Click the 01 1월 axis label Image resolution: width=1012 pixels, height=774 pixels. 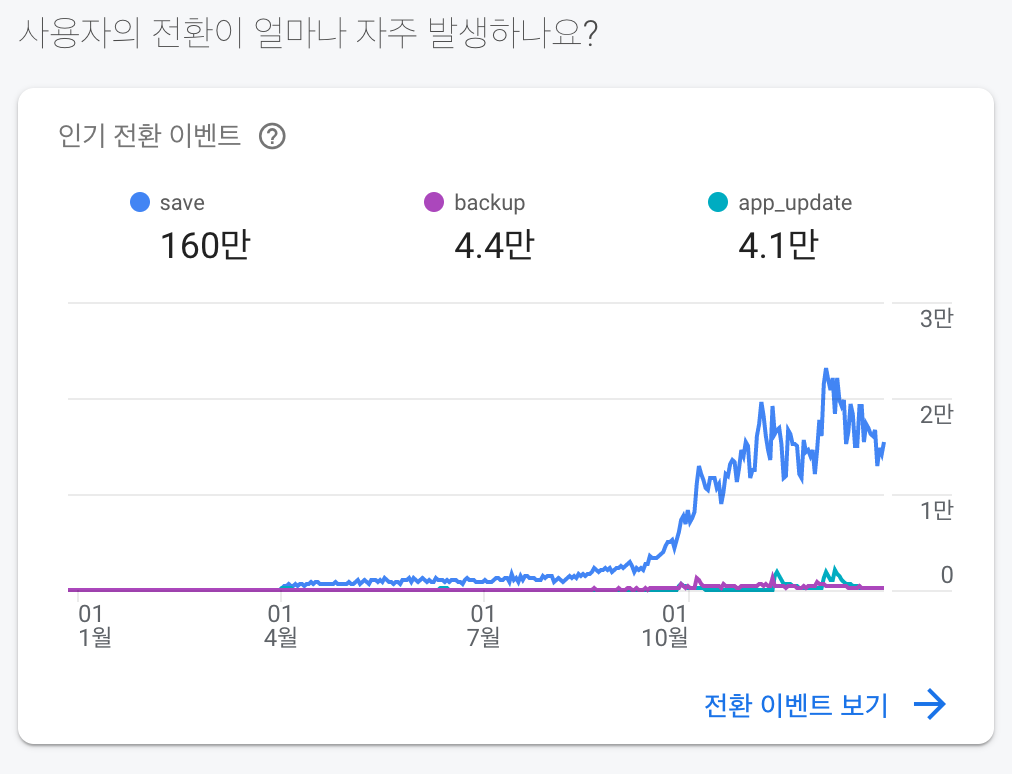93,624
